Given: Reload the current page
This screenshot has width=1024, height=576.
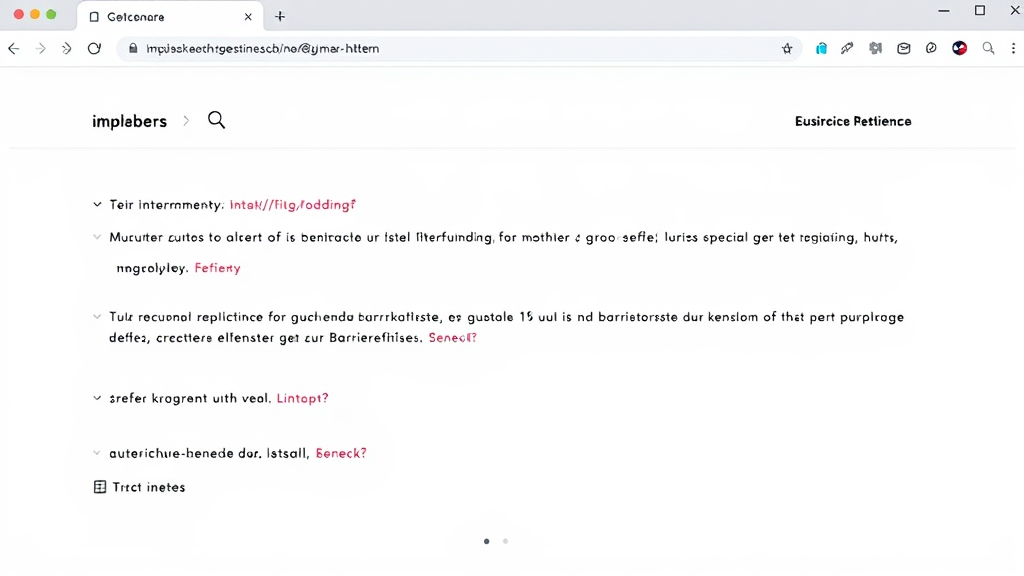Looking at the screenshot, I should (94, 48).
